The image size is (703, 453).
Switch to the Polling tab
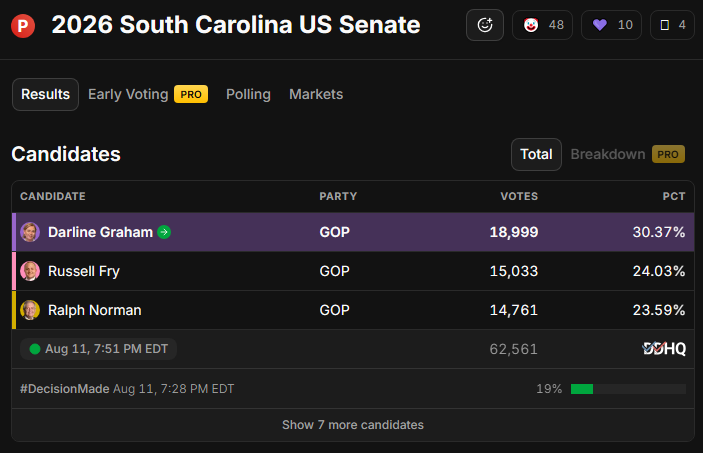coord(248,94)
